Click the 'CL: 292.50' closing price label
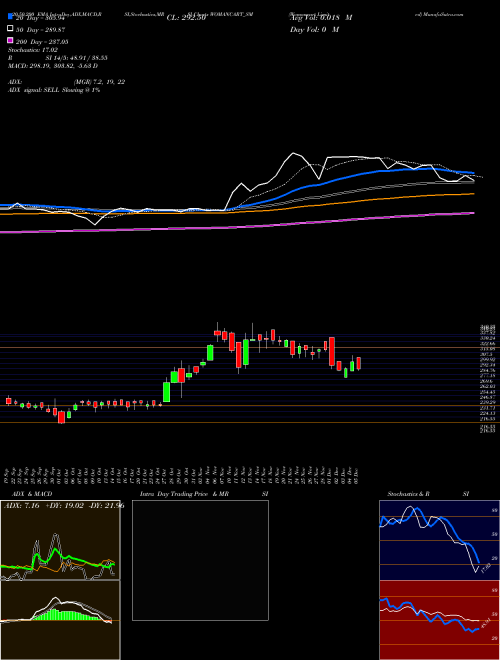The width and height of the screenshot is (500, 660). (x=186, y=18)
